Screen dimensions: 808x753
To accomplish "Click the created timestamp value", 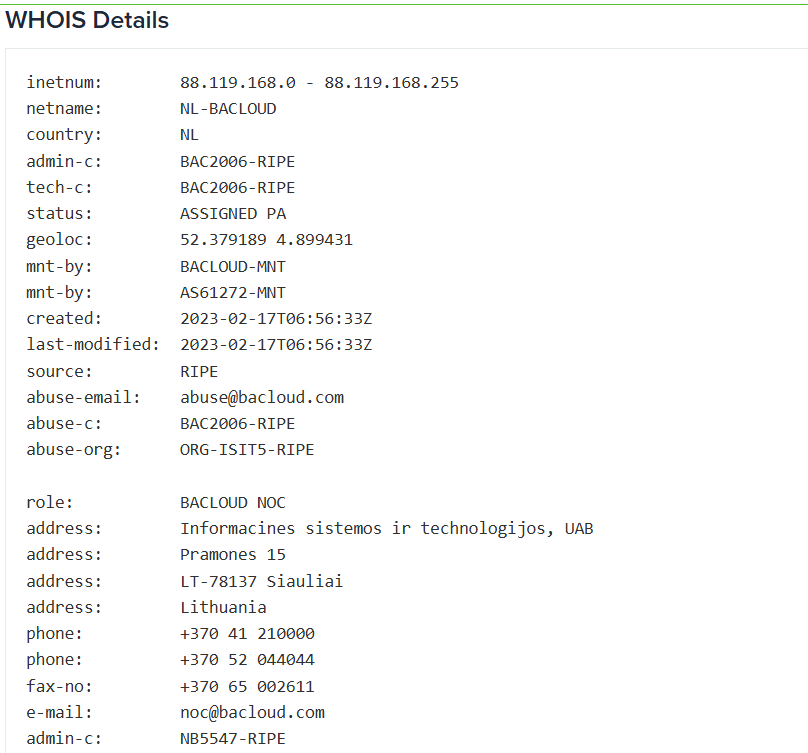I will 276,319.
